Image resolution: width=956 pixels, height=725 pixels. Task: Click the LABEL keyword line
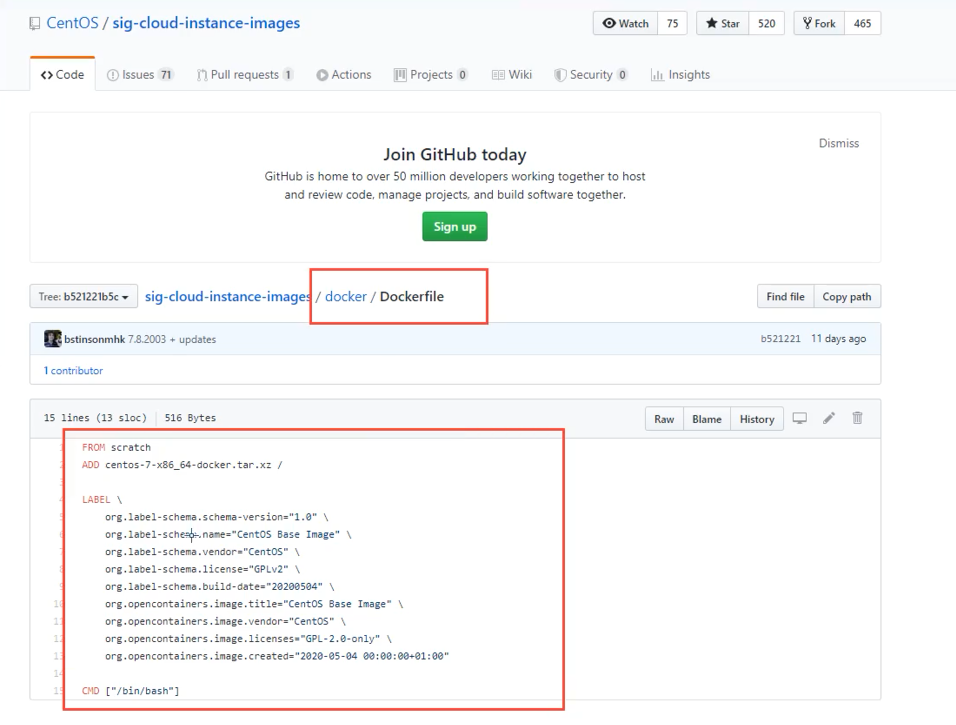tap(102, 499)
